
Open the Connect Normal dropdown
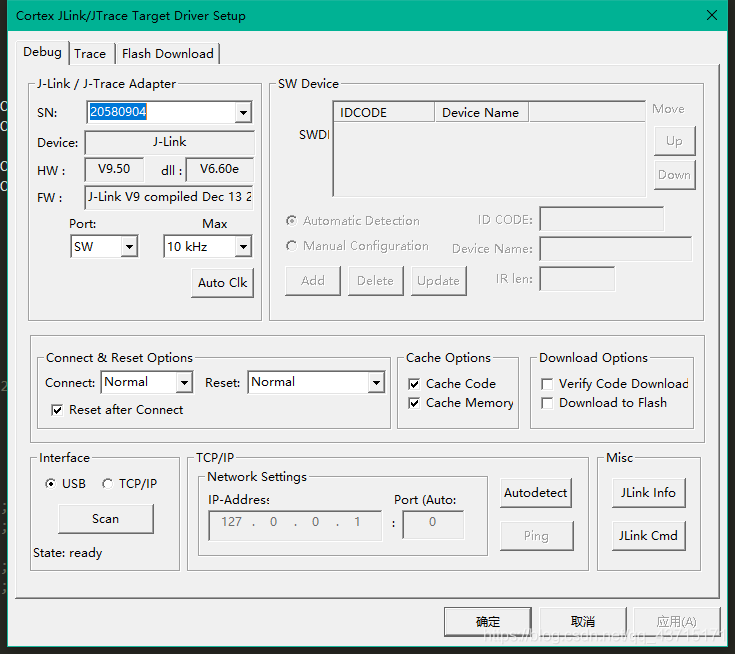(185, 383)
